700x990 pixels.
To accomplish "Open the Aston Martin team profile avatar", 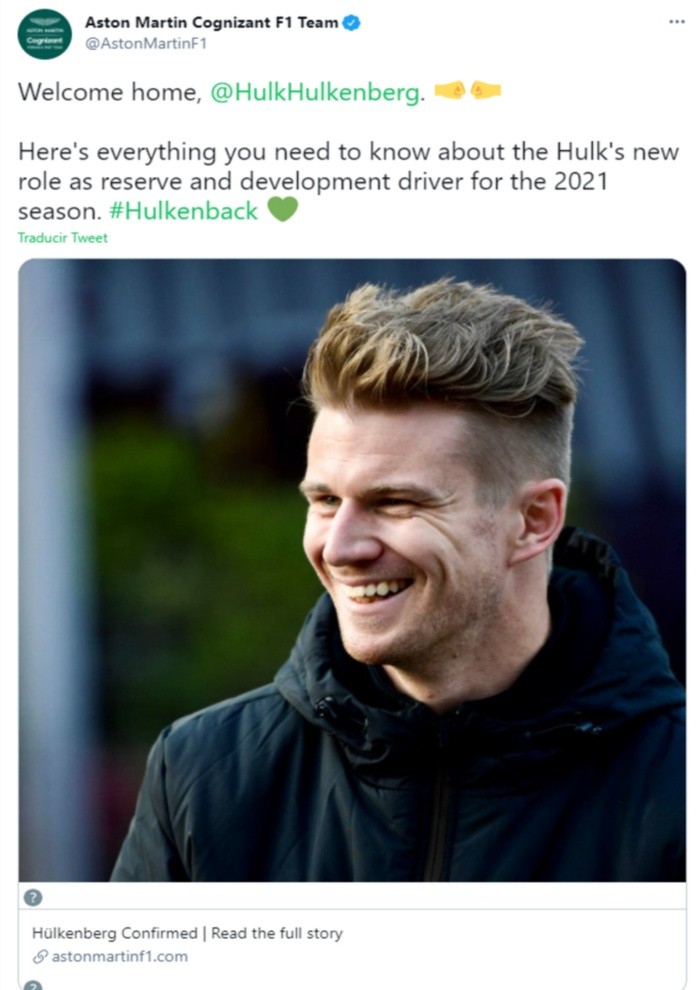I will tap(44, 35).
